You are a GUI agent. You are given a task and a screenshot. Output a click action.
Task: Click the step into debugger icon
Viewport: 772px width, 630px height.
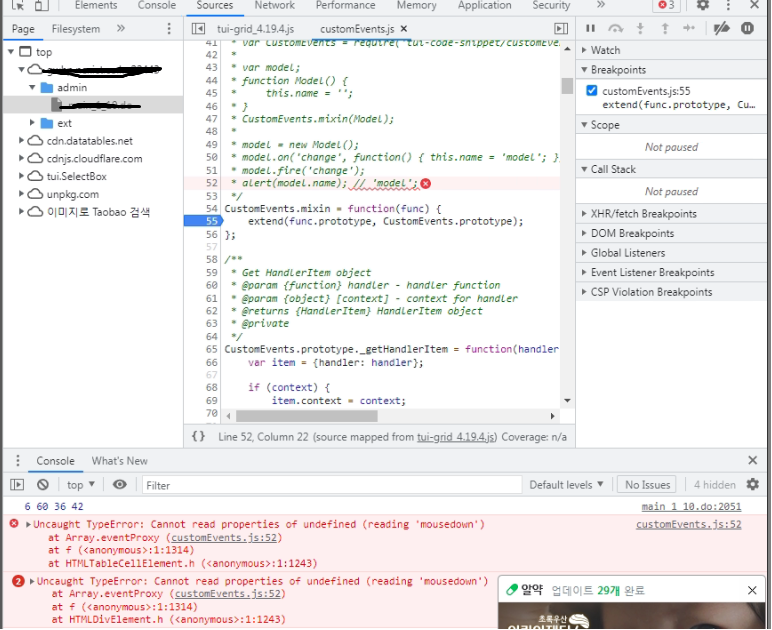(x=640, y=29)
